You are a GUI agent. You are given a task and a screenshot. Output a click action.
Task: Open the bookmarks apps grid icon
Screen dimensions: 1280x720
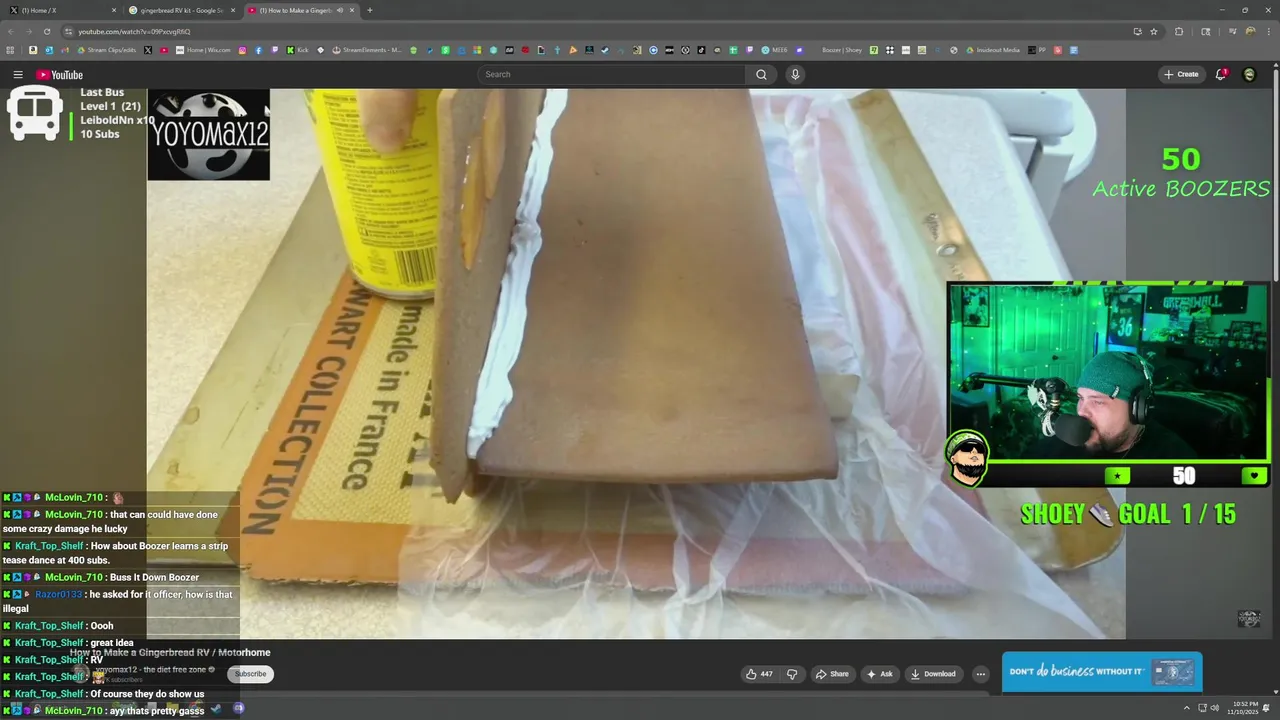[10, 50]
